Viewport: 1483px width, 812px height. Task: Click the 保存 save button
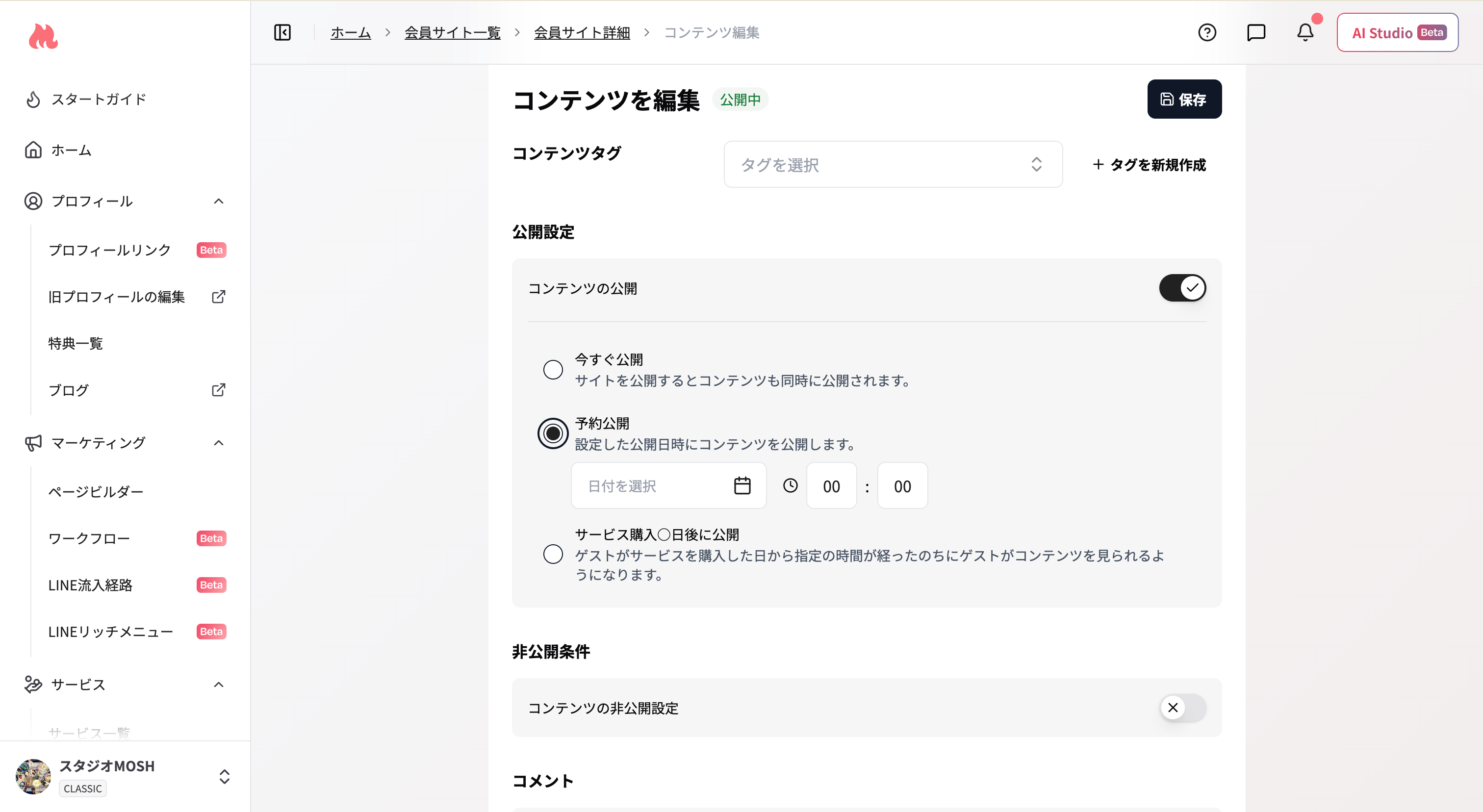point(1184,100)
